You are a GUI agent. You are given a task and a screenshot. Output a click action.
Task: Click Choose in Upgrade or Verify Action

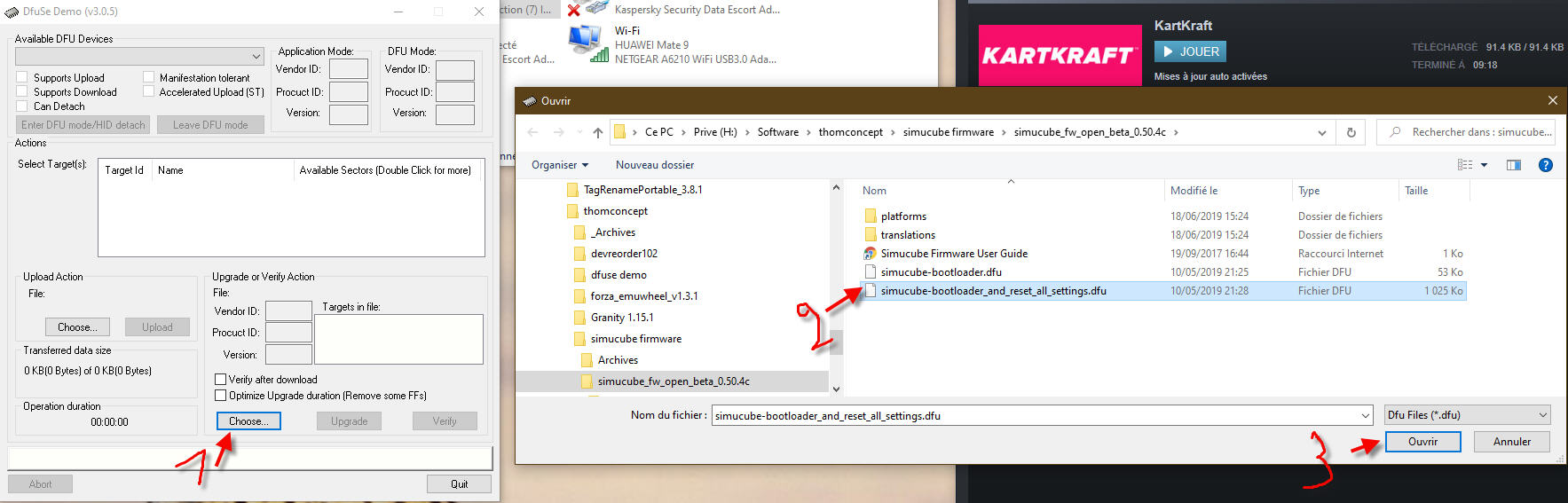point(248,421)
